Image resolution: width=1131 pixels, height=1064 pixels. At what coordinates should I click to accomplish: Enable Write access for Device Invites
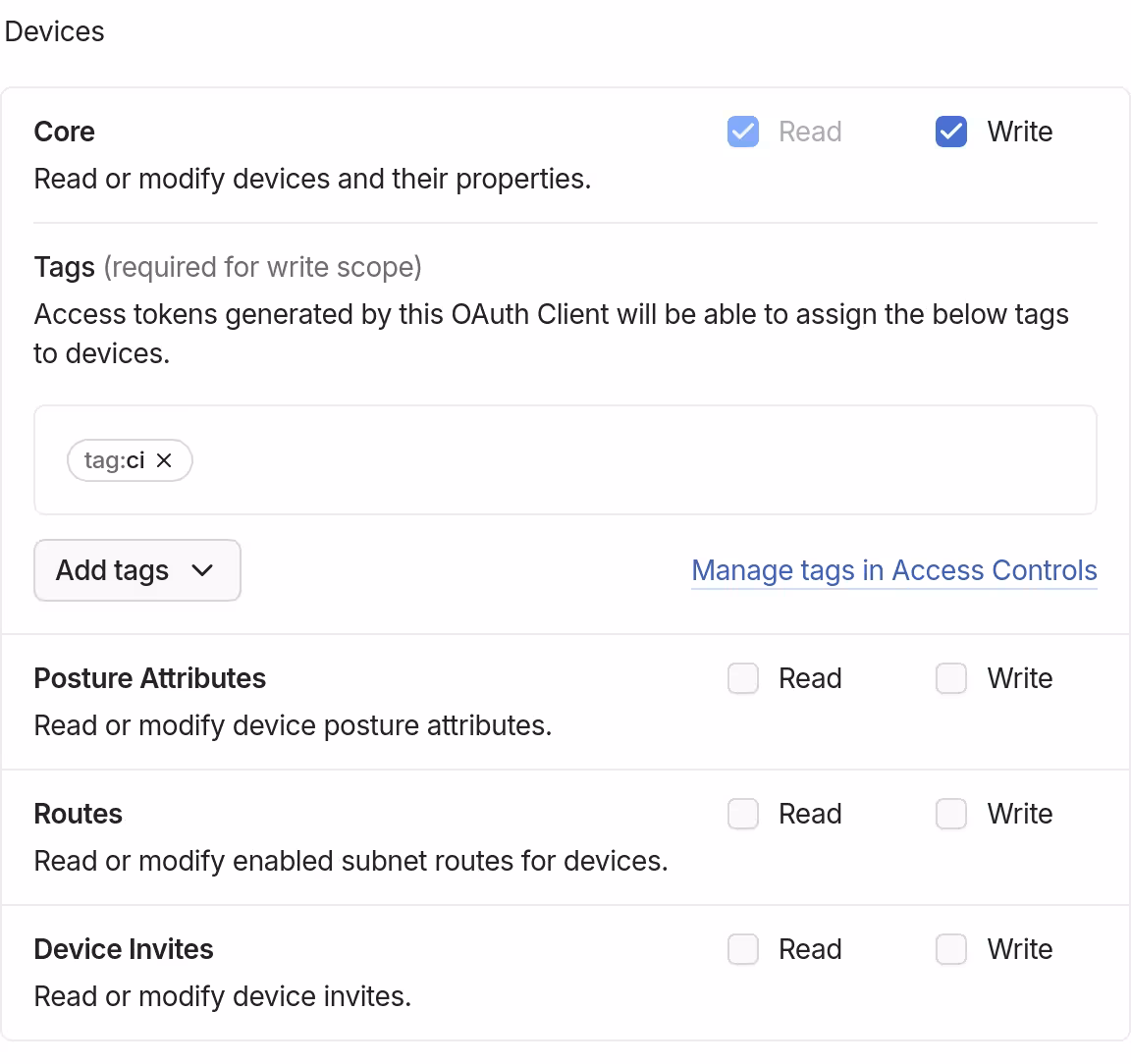click(950, 949)
